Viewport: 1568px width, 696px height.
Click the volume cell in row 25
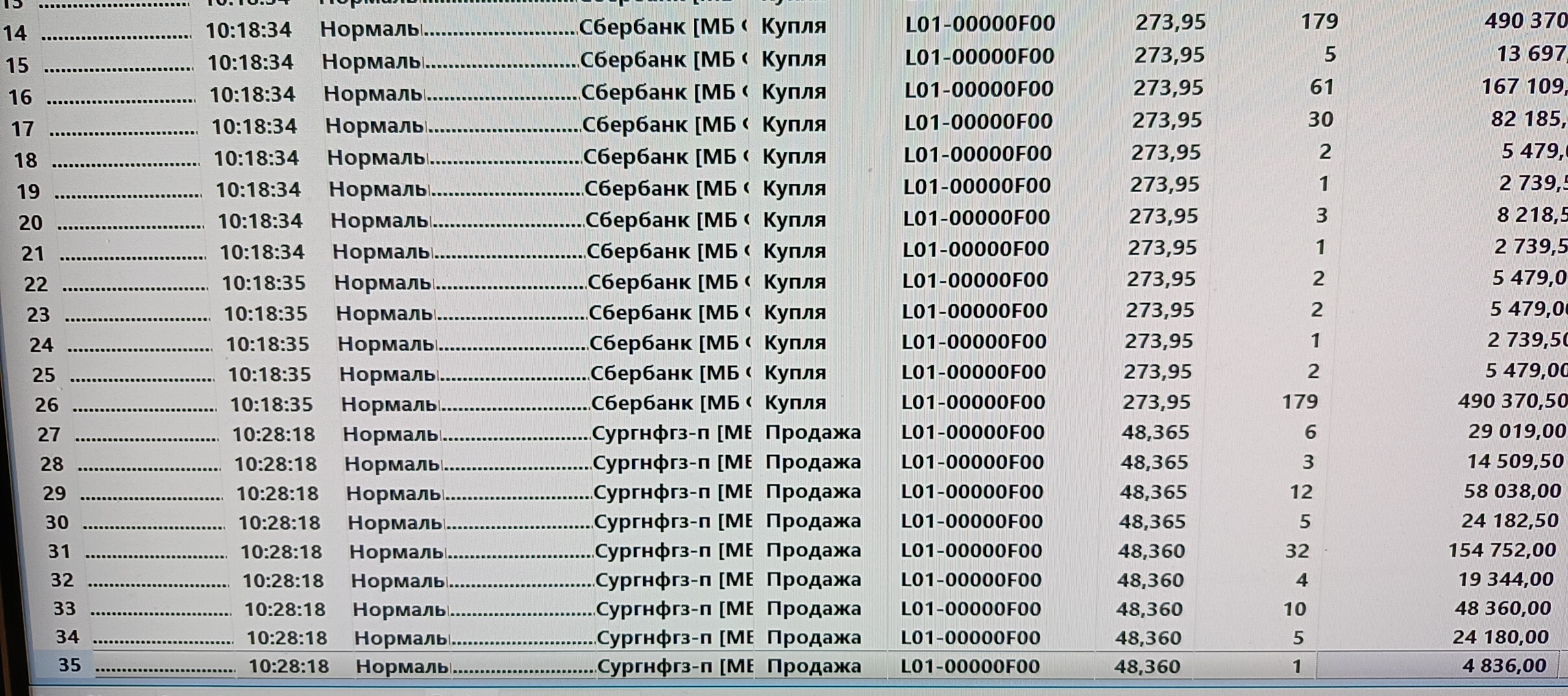tap(1526, 371)
